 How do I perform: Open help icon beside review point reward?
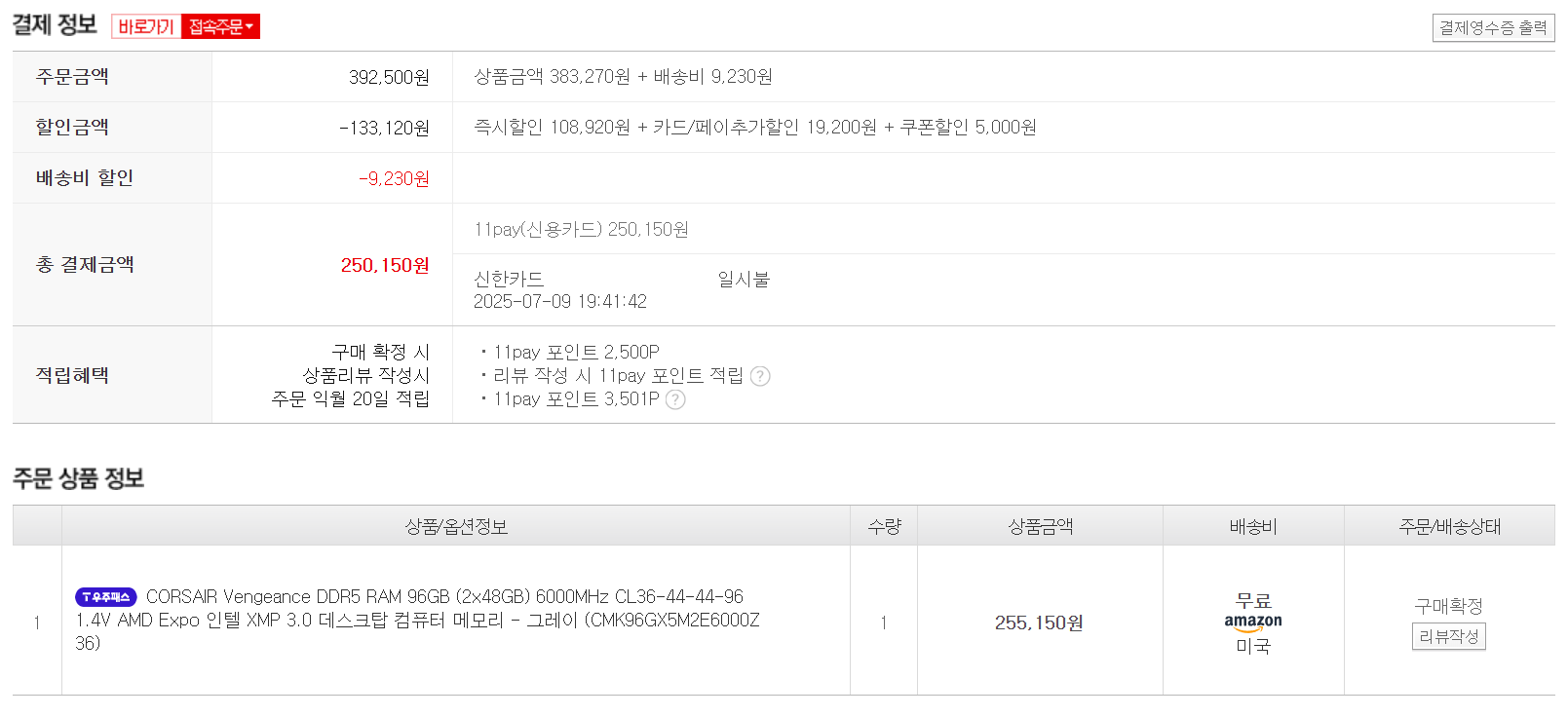pos(760,376)
